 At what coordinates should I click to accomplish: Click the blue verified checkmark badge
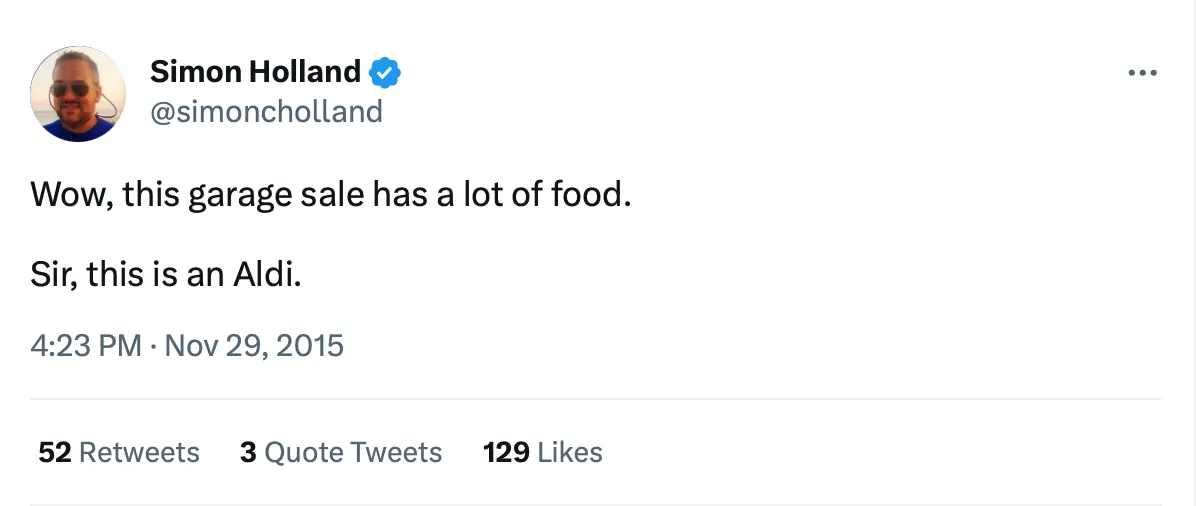pos(385,72)
